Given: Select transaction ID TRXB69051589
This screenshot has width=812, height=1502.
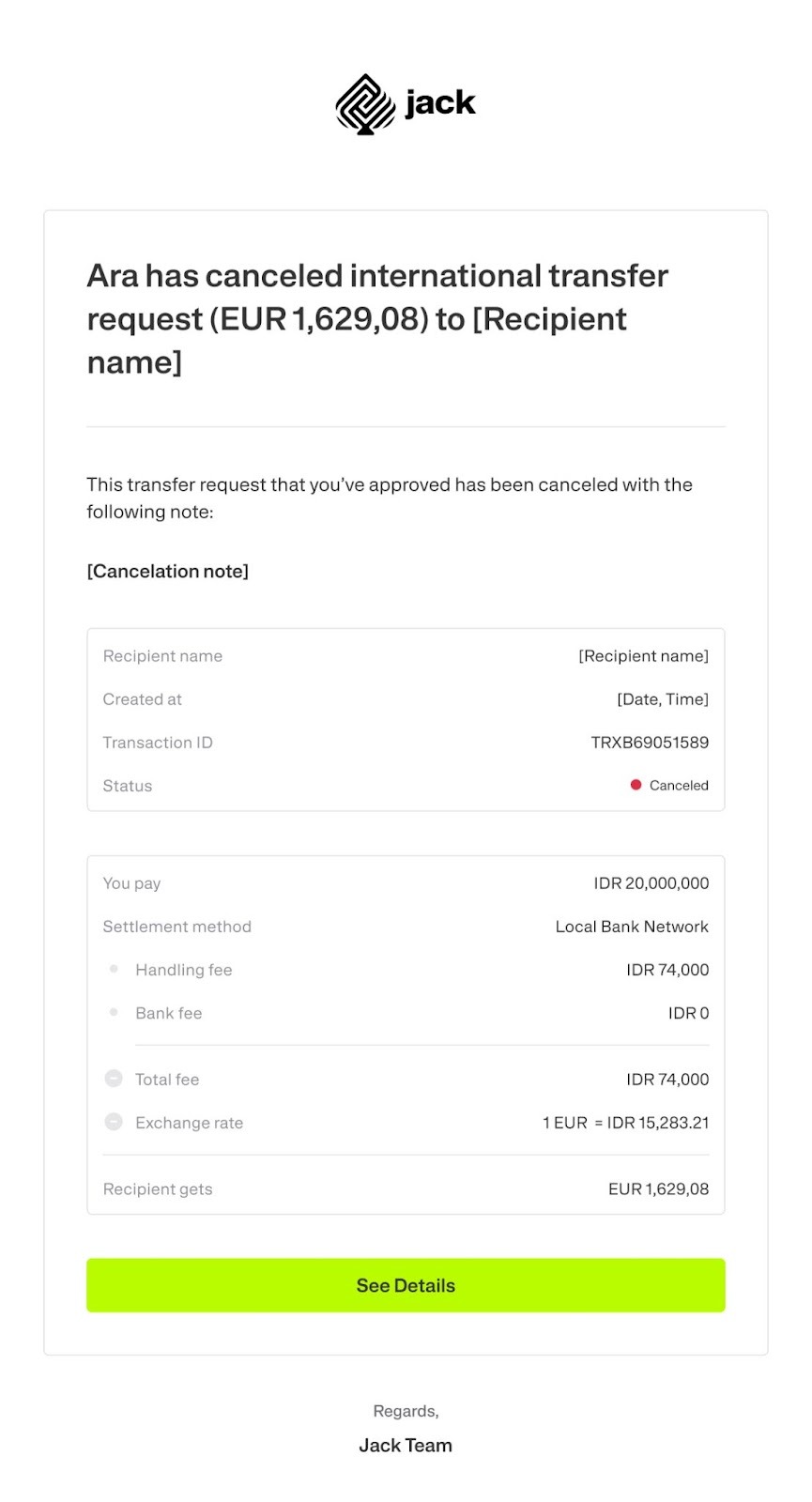Looking at the screenshot, I should click(x=650, y=743).
